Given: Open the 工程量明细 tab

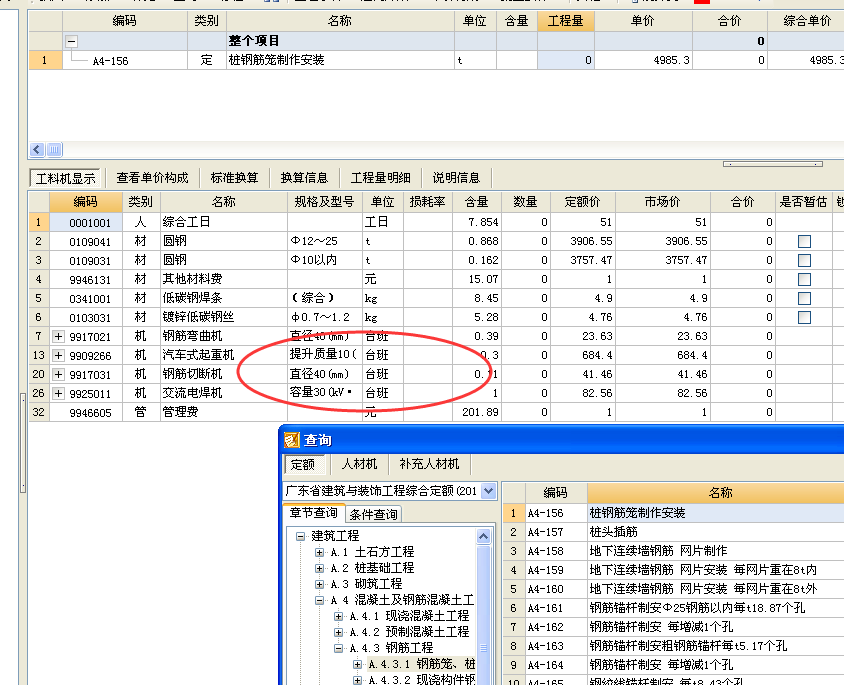Looking at the screenshot, I should click(x=381, y=178).
